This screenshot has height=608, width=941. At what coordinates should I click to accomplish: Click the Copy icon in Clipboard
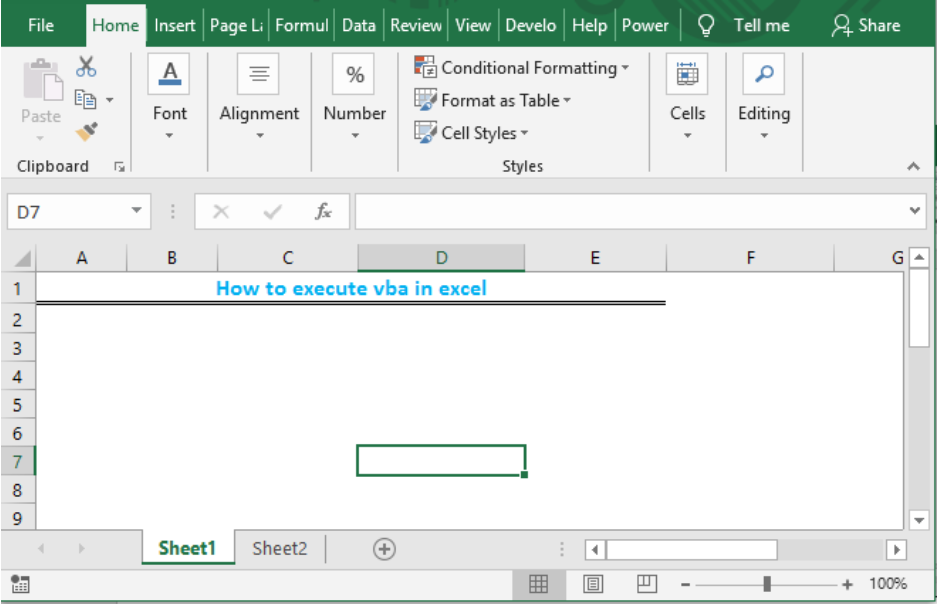(x=85, y=99)
